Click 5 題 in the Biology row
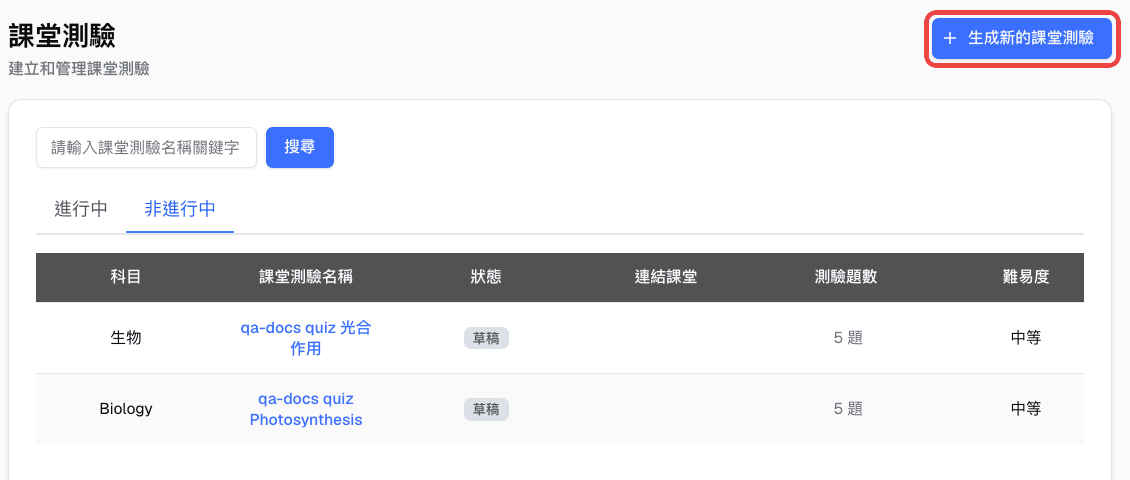1130x480 pixels. coord(848,409)
